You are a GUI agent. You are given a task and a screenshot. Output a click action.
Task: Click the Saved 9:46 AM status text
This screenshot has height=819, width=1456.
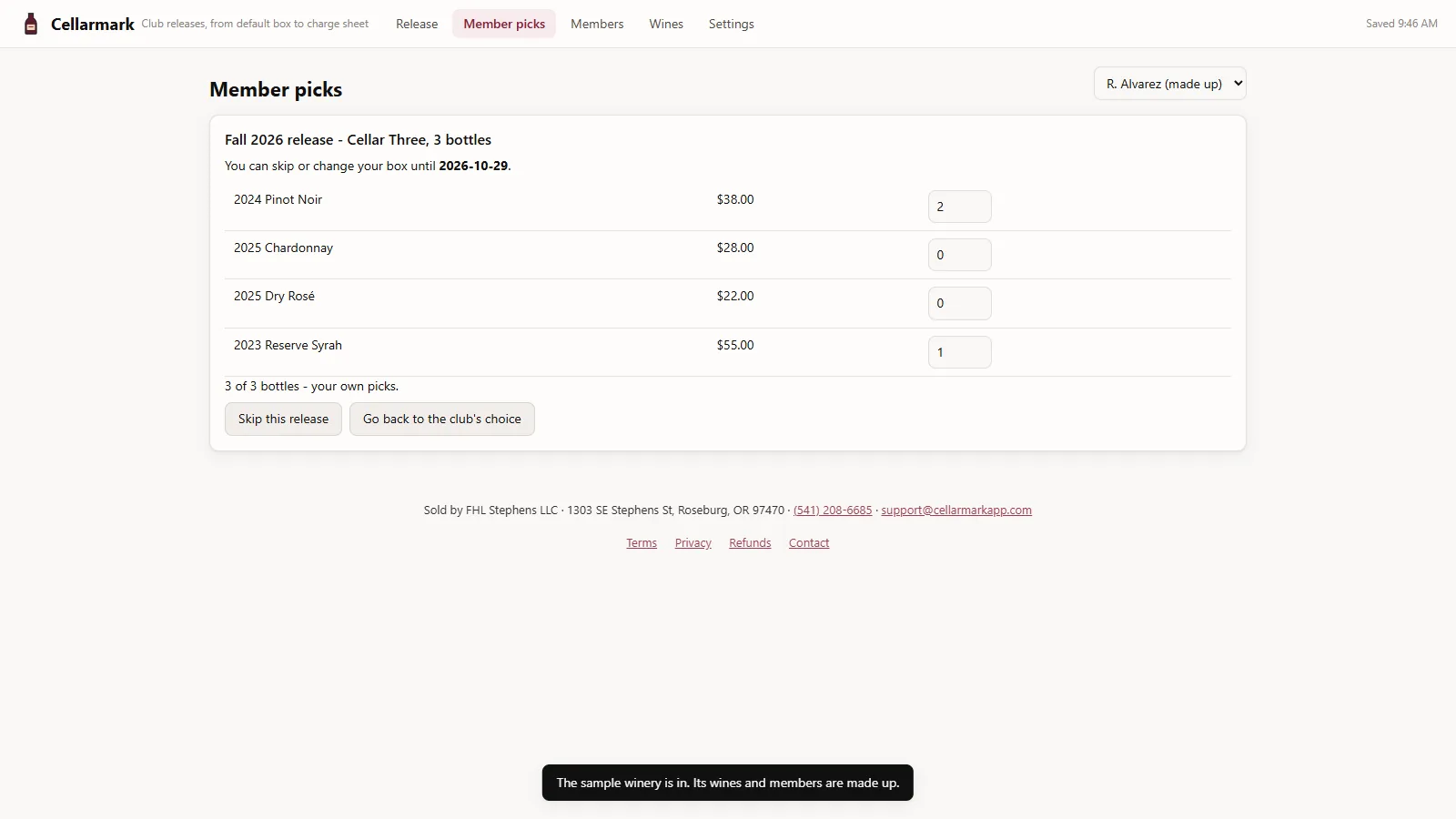(x=1401, y=24)
